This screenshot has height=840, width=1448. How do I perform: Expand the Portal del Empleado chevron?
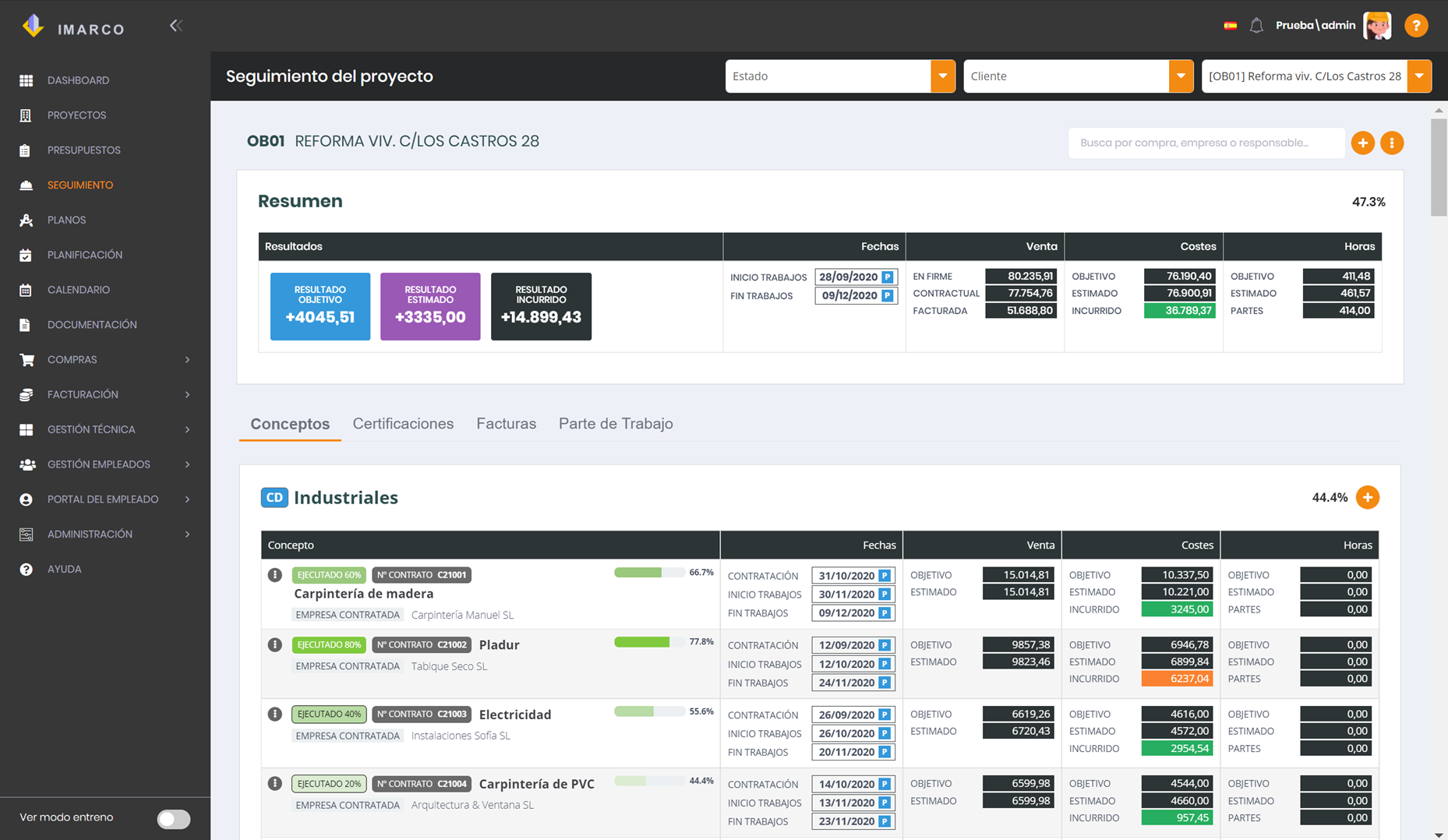[x=188, y=499]
